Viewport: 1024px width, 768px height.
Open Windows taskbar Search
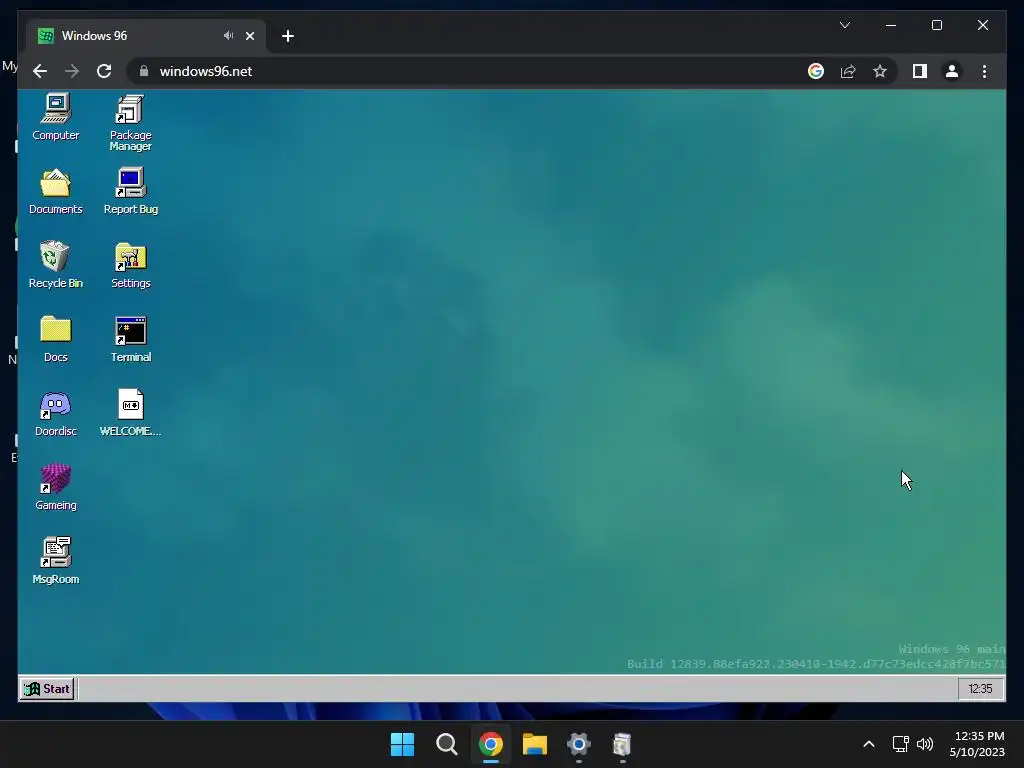pos(447,744)
